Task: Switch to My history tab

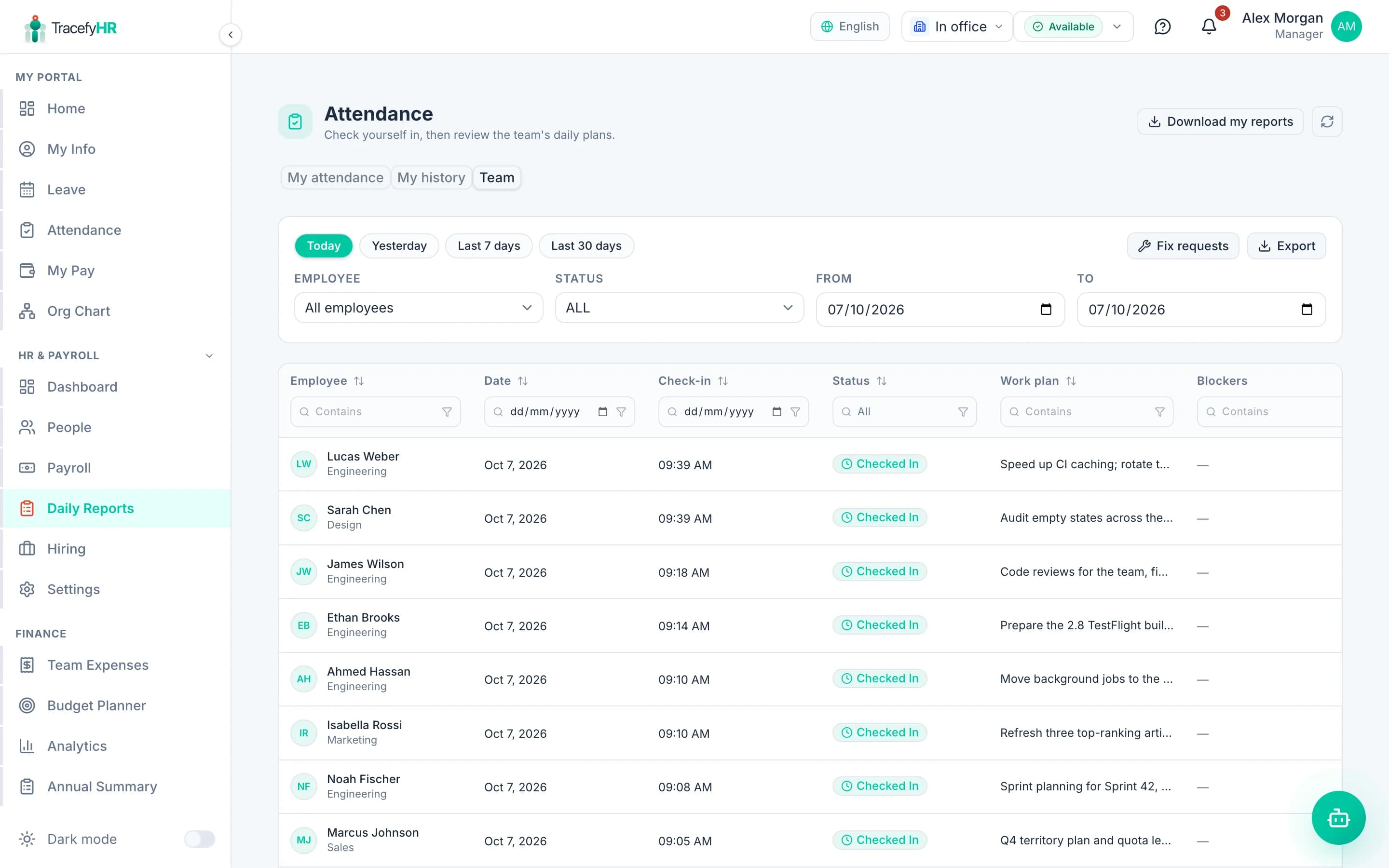Action: pos(431,177)
